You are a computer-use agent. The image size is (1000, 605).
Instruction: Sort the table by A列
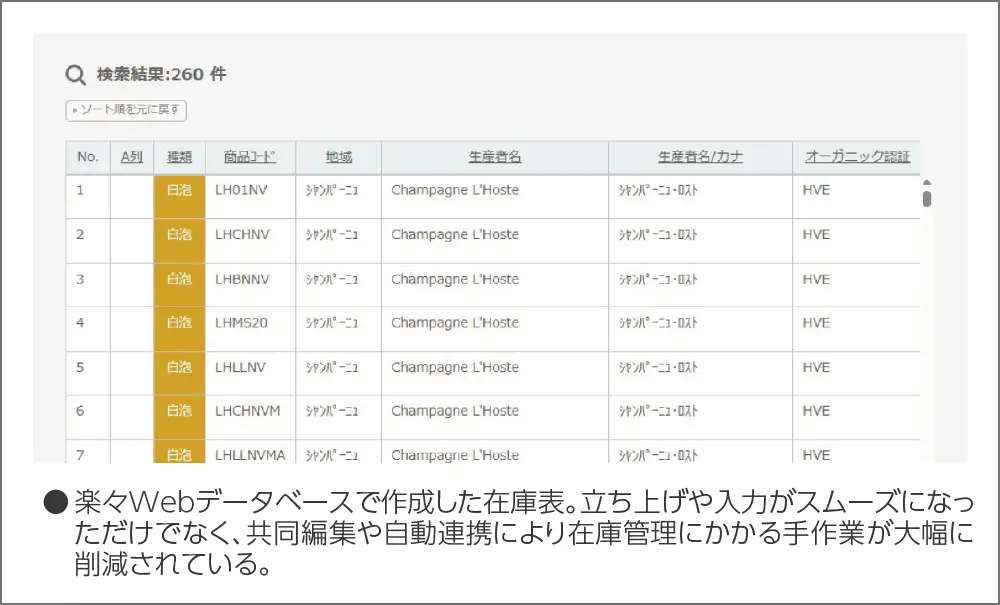pos(129,157)
